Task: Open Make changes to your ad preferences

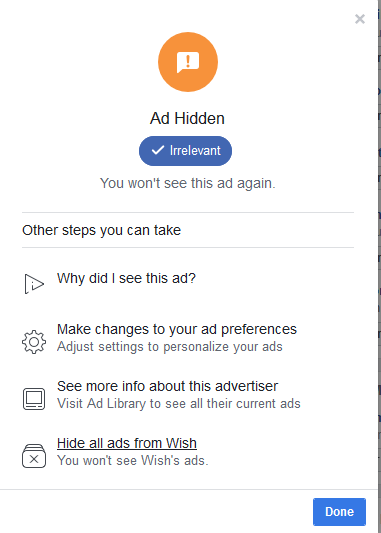Action: coord(177,329)
